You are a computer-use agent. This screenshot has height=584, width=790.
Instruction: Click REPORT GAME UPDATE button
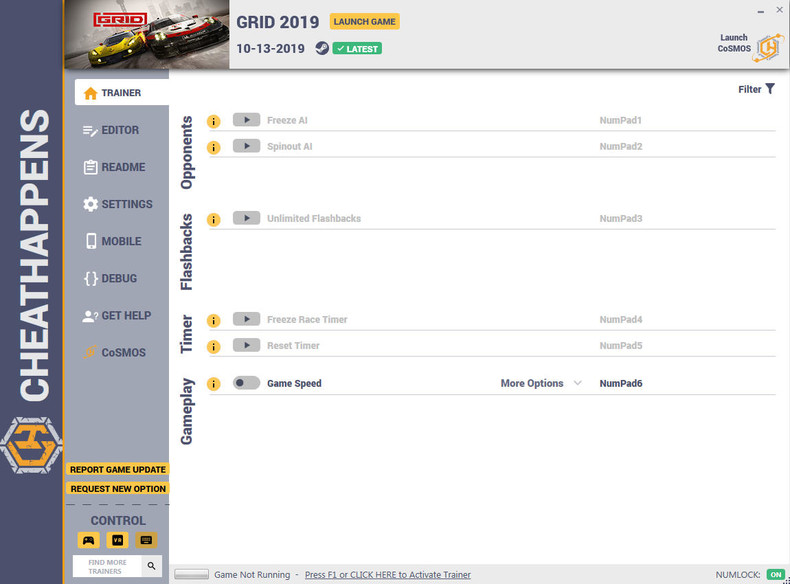(x=118, y=470)
